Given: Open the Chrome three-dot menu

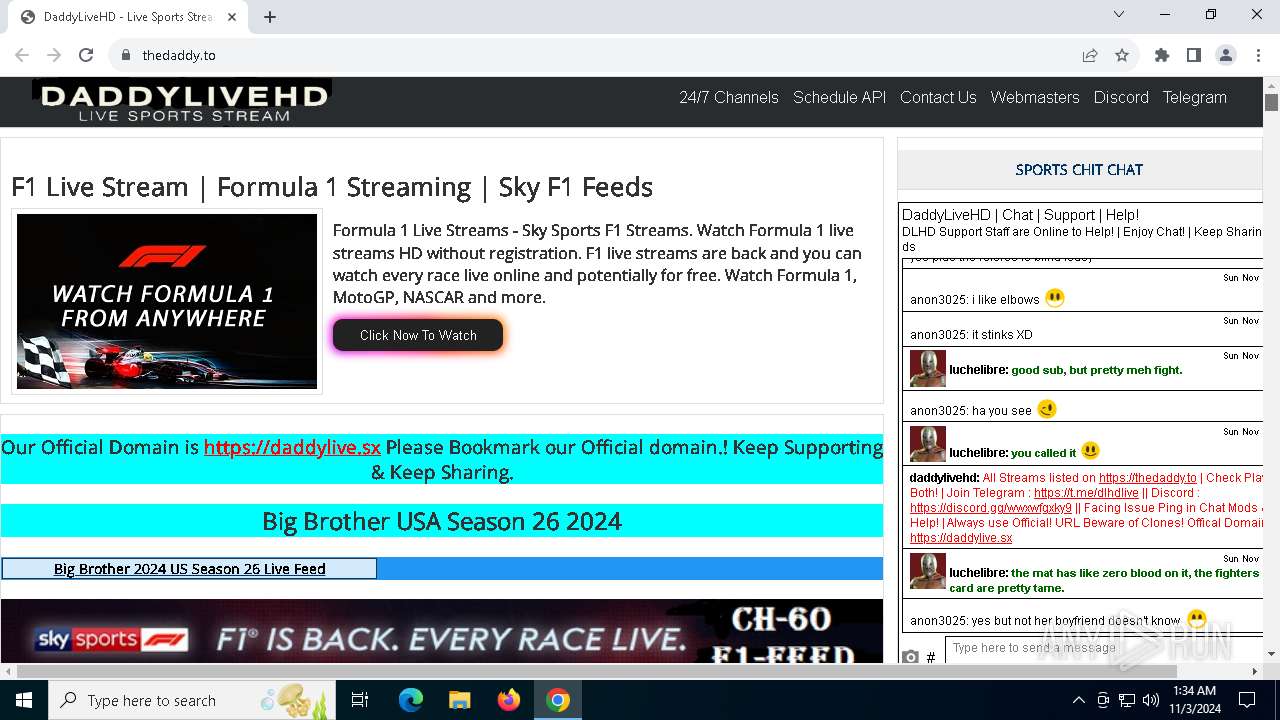Looking at the screenshot, I should tap(1258, 55).
